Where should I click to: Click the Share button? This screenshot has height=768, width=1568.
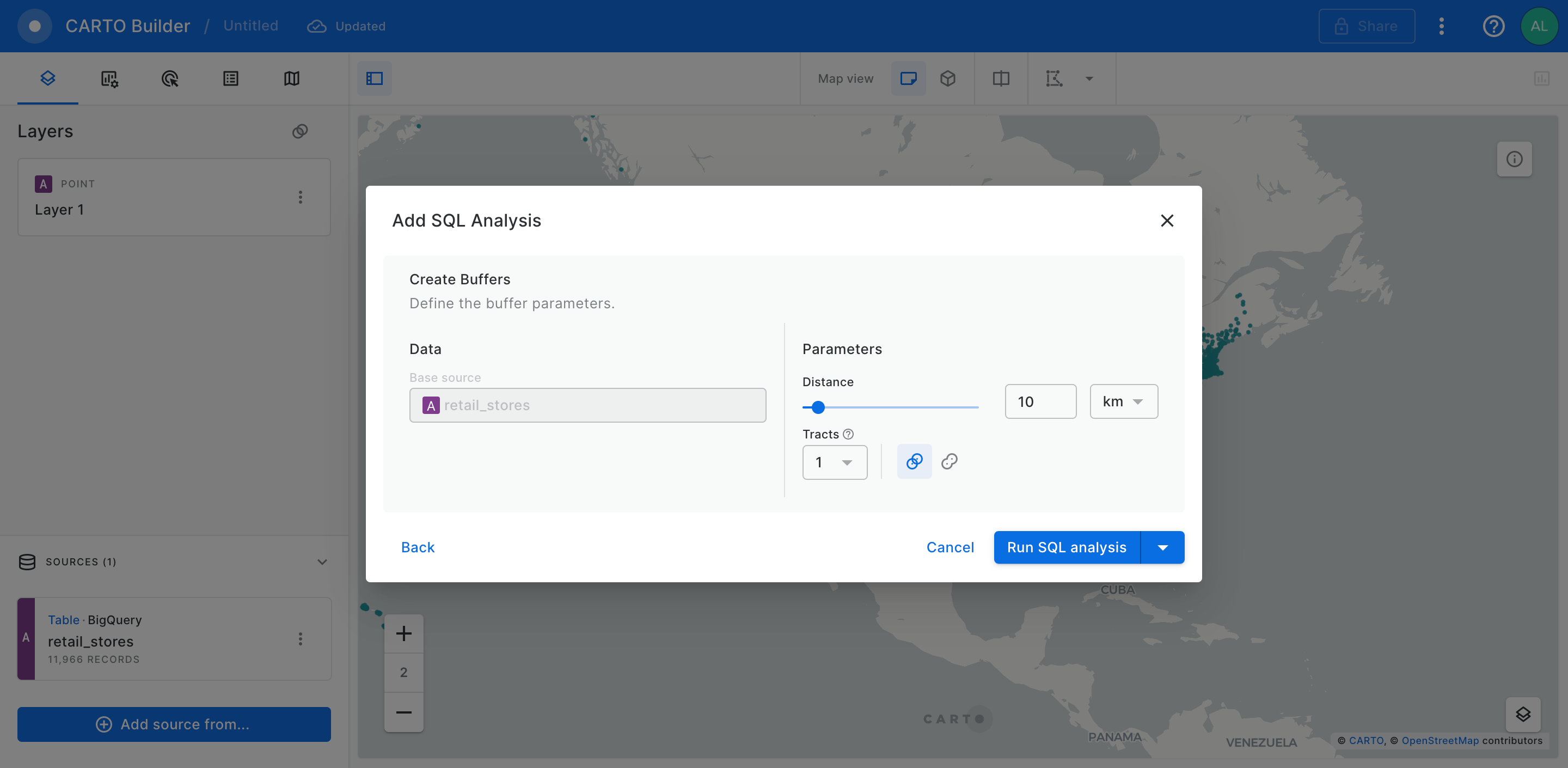tap(1367, 26)
